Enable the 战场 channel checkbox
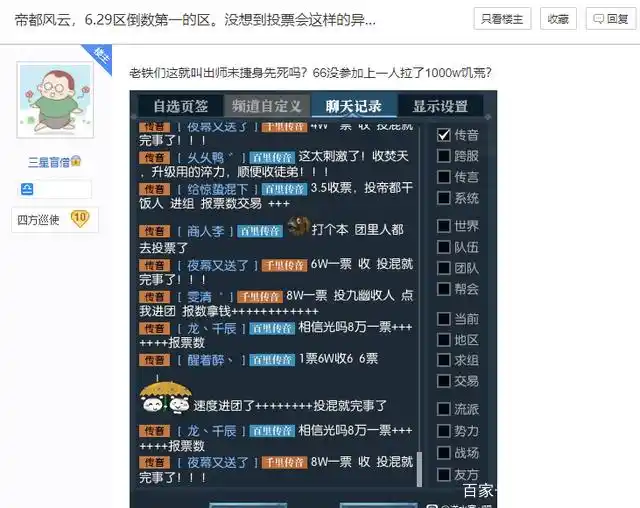This screenshot has height=508, width=640. [444, 453]
